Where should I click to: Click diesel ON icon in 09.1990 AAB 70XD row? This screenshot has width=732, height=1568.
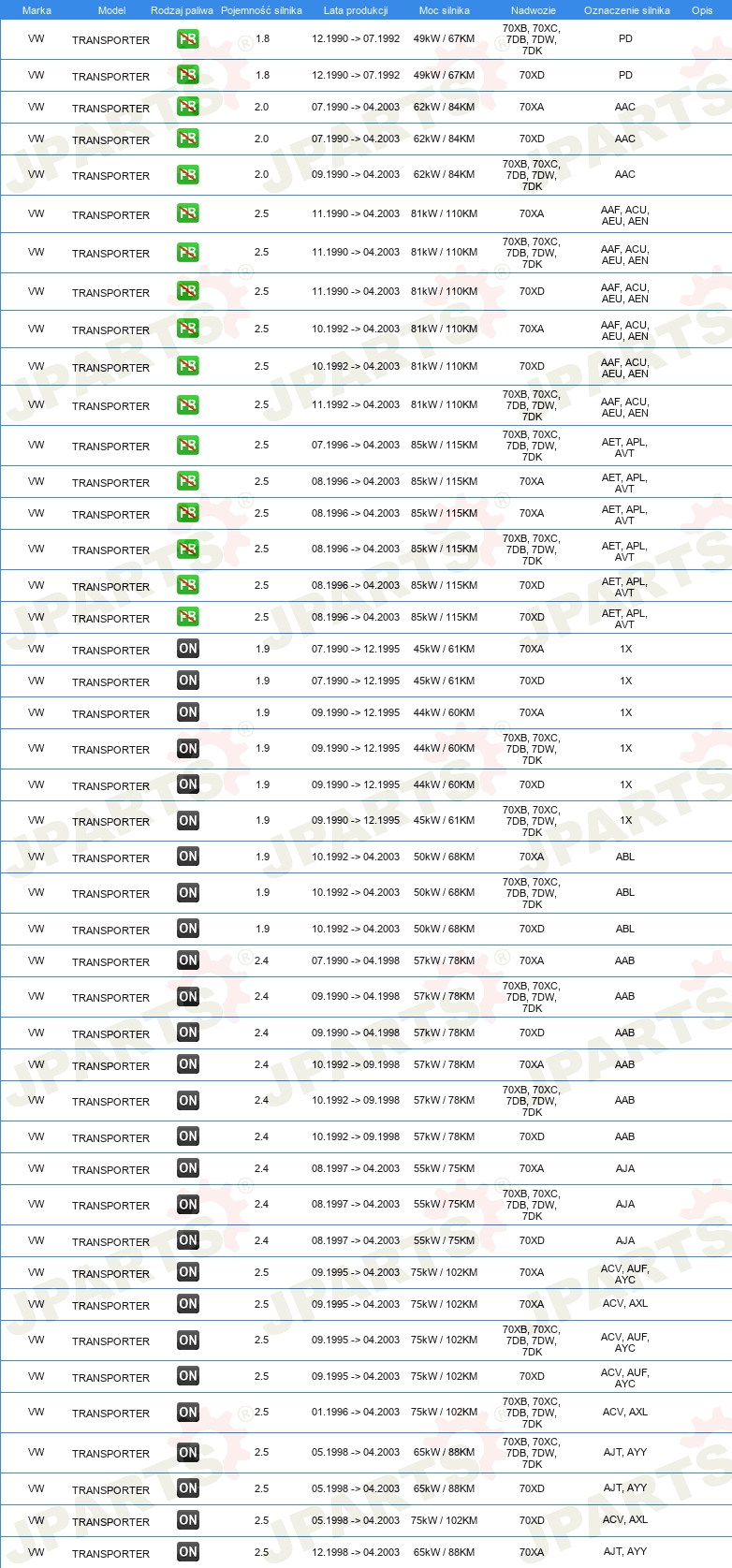188,1033
